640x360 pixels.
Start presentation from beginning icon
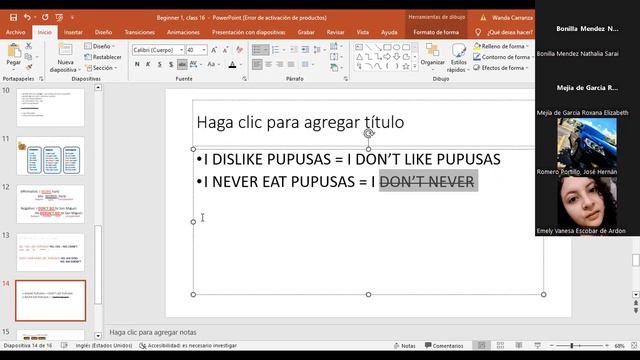point(59,17)
